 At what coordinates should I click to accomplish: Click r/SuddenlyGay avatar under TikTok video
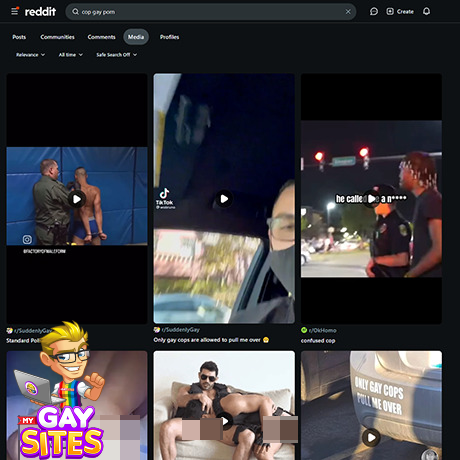point(157,330)
